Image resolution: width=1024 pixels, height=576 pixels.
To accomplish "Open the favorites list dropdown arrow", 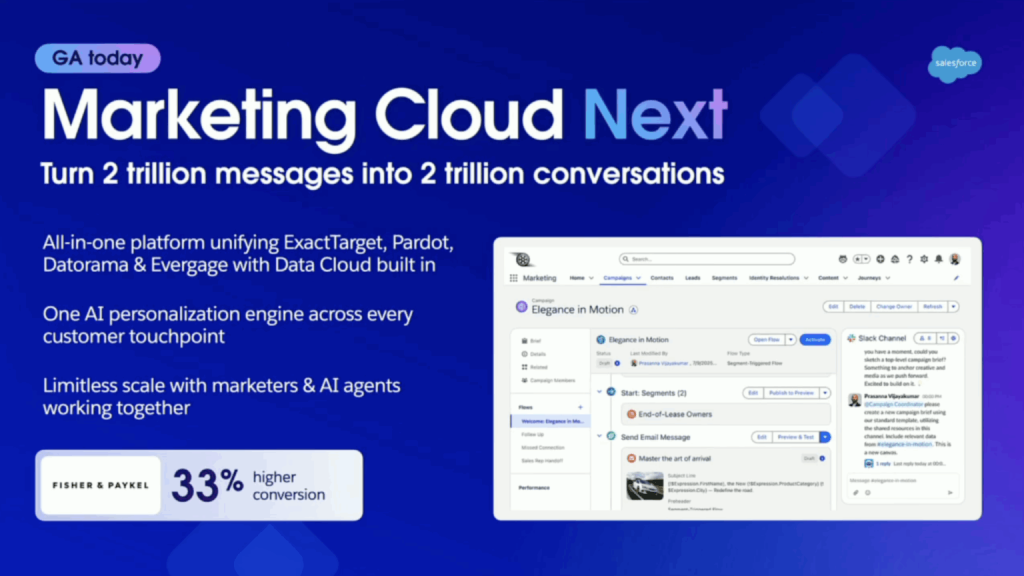I will pyautogui.click(x=867, y=259).
